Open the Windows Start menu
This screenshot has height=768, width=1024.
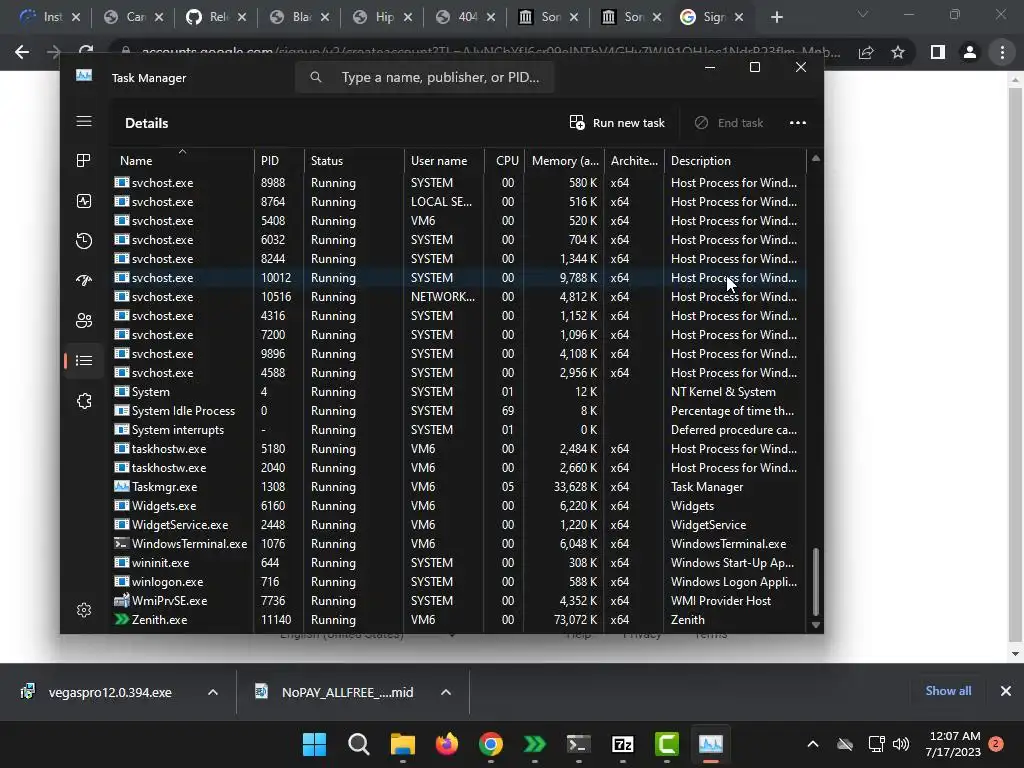click(x=314, y=744)
